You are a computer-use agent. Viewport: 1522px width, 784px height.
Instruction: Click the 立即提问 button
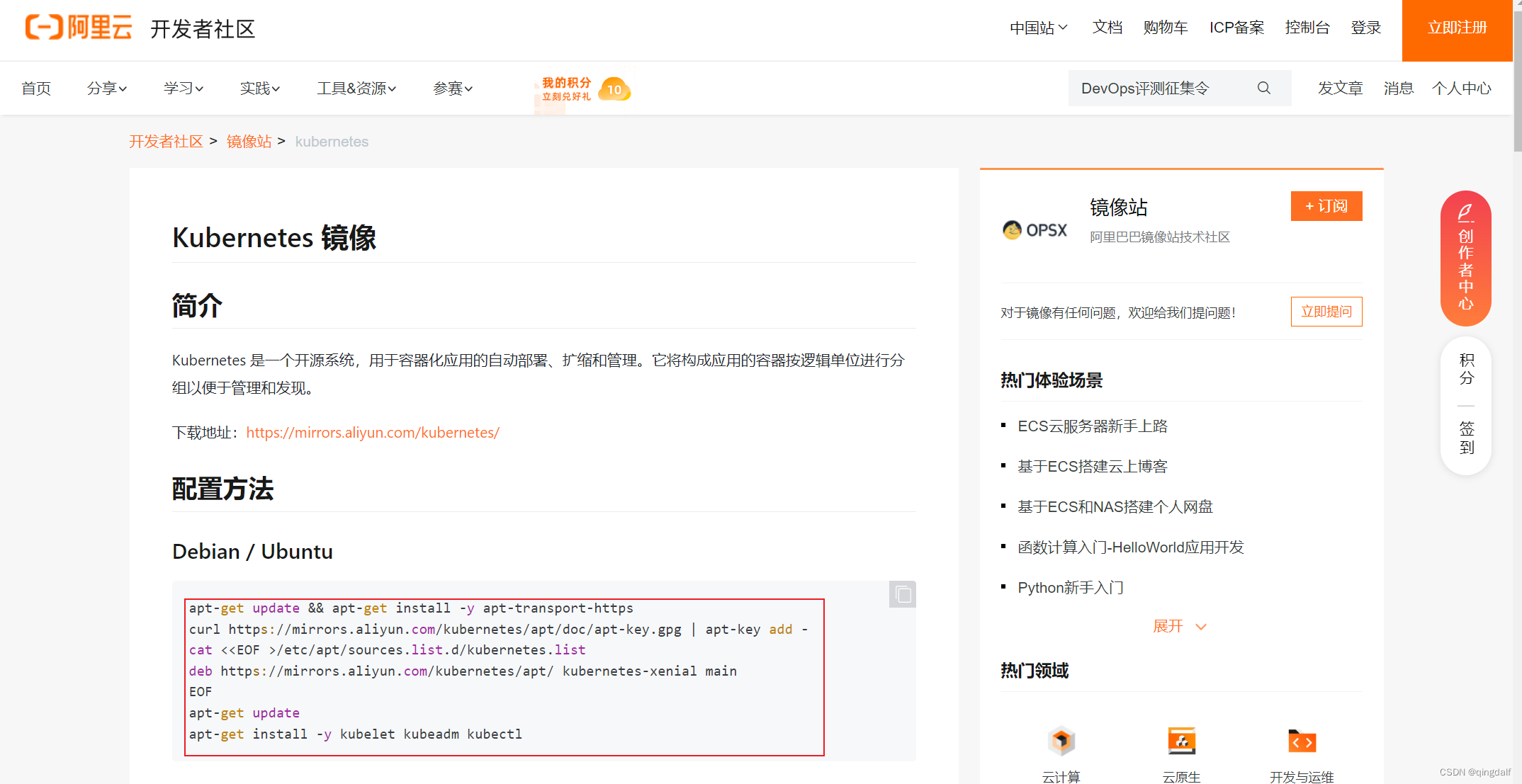(1326, 312)
